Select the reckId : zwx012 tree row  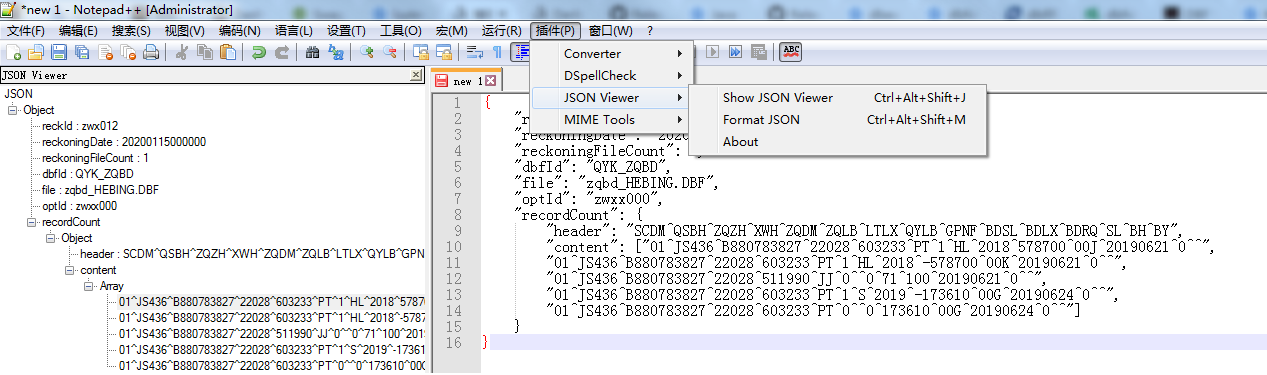tap(80, 126)
